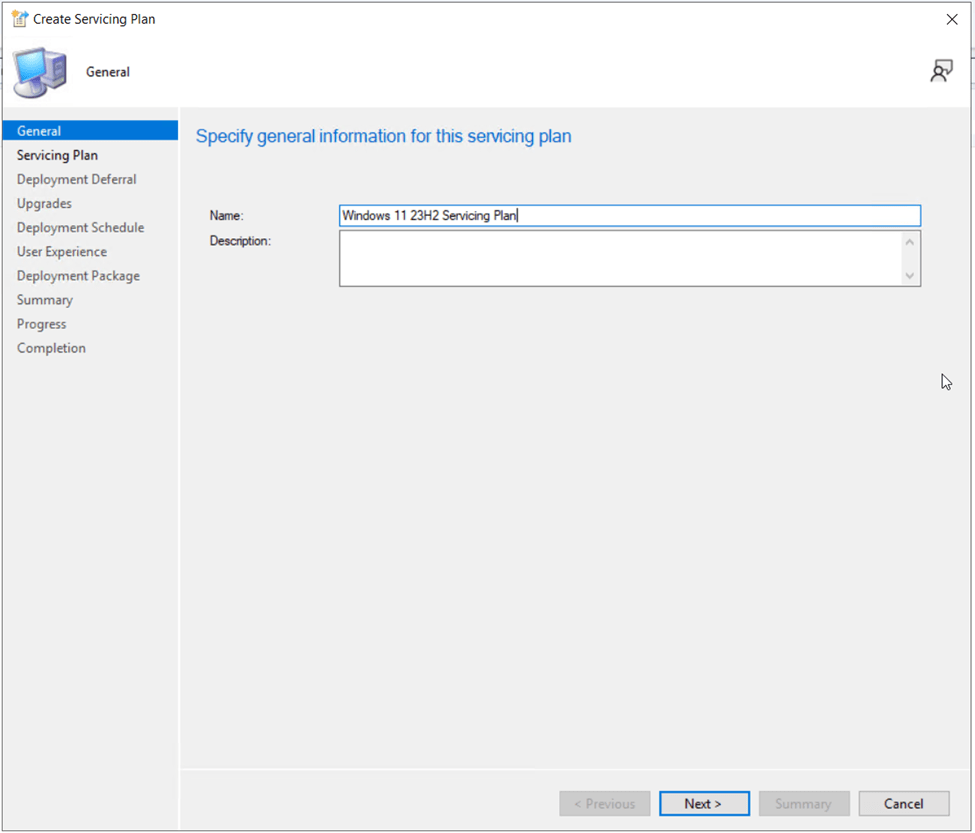Select the Progress step in sidebar
The height and width of the screenshot is (833, 975).
click(42, 324)
